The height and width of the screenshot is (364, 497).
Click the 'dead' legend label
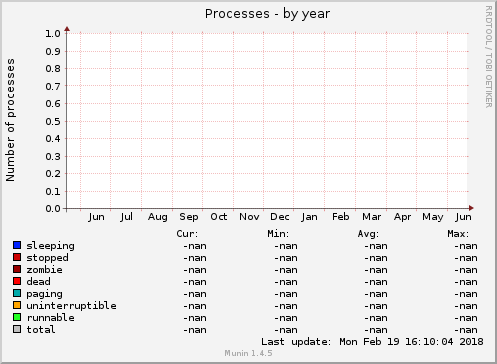point(38,282)
